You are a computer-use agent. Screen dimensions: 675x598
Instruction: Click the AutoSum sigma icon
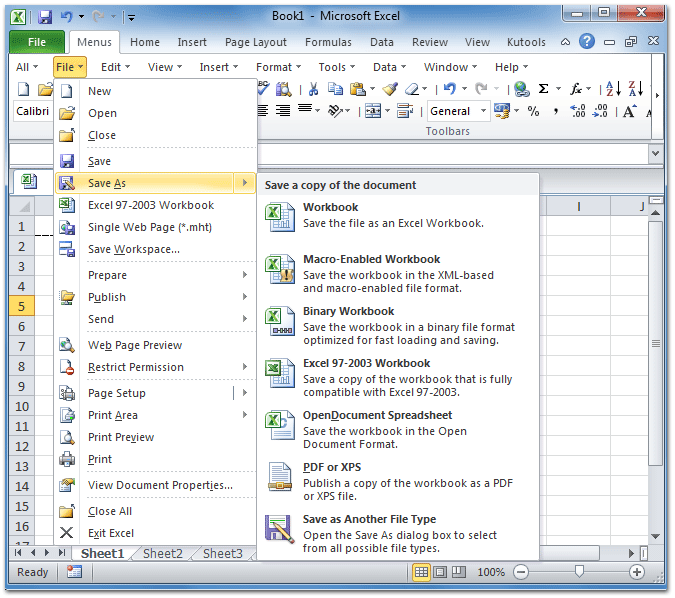543,89
